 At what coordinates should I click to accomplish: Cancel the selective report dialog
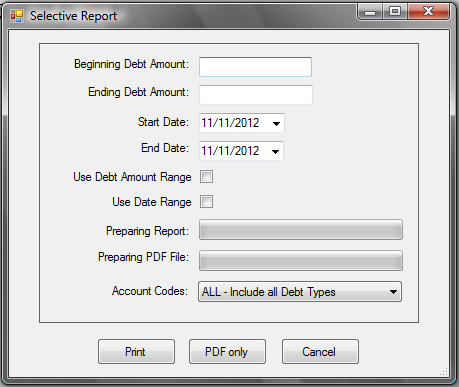coord(320,352)
